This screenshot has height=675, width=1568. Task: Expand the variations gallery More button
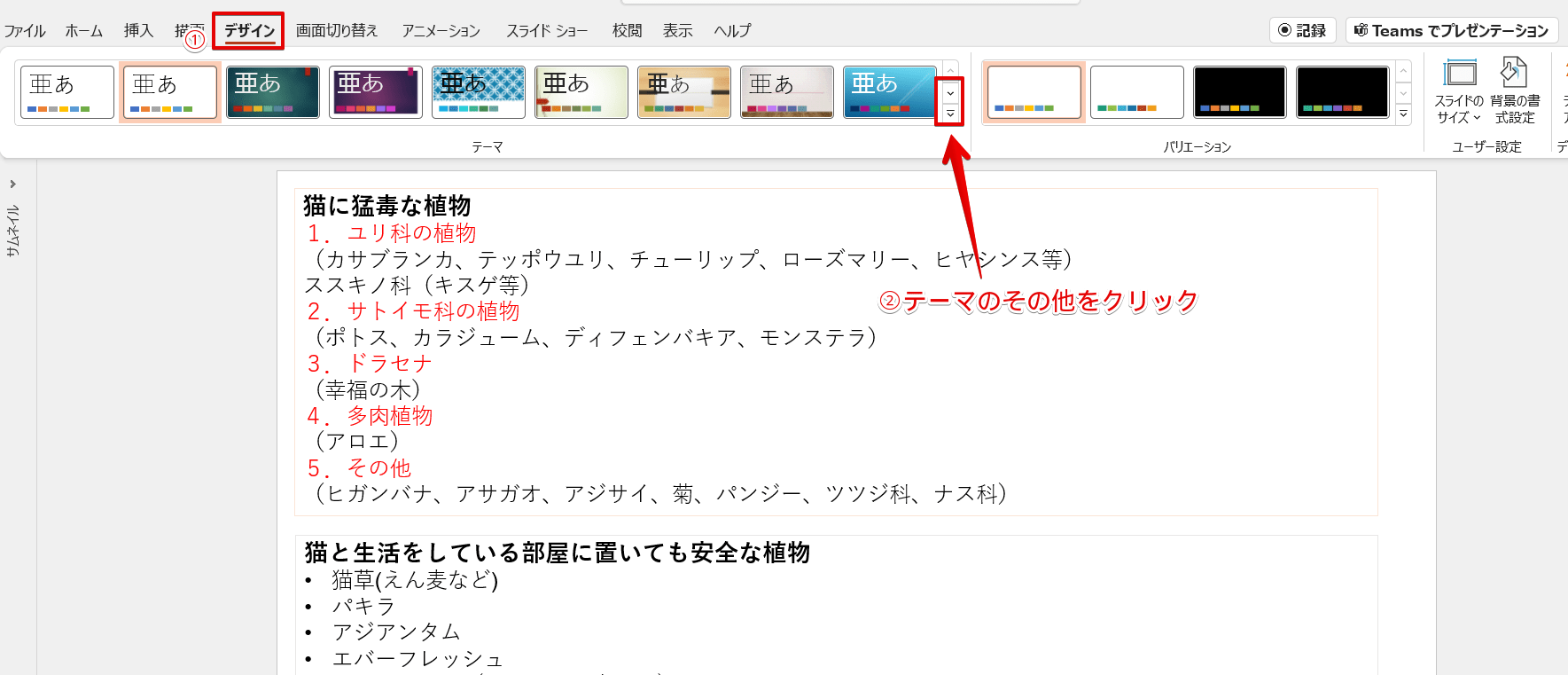pos(1403,114)
